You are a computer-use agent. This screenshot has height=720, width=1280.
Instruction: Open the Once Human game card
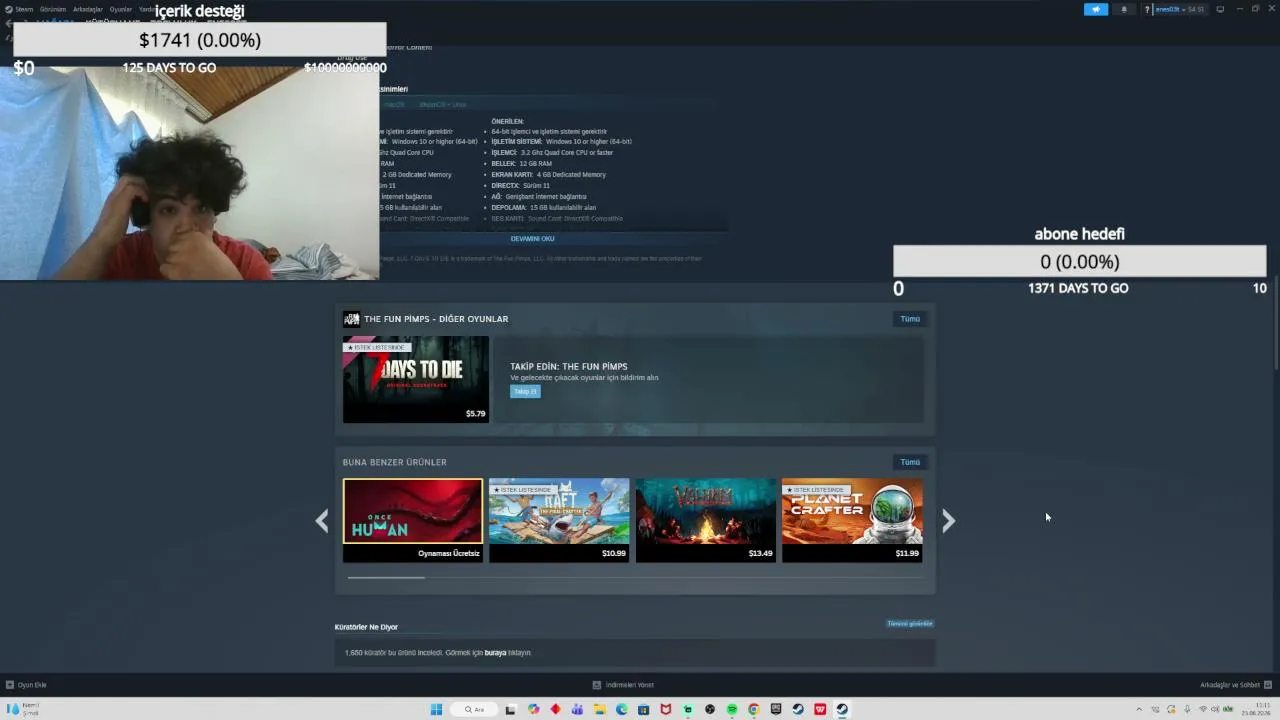click(413, 520)
